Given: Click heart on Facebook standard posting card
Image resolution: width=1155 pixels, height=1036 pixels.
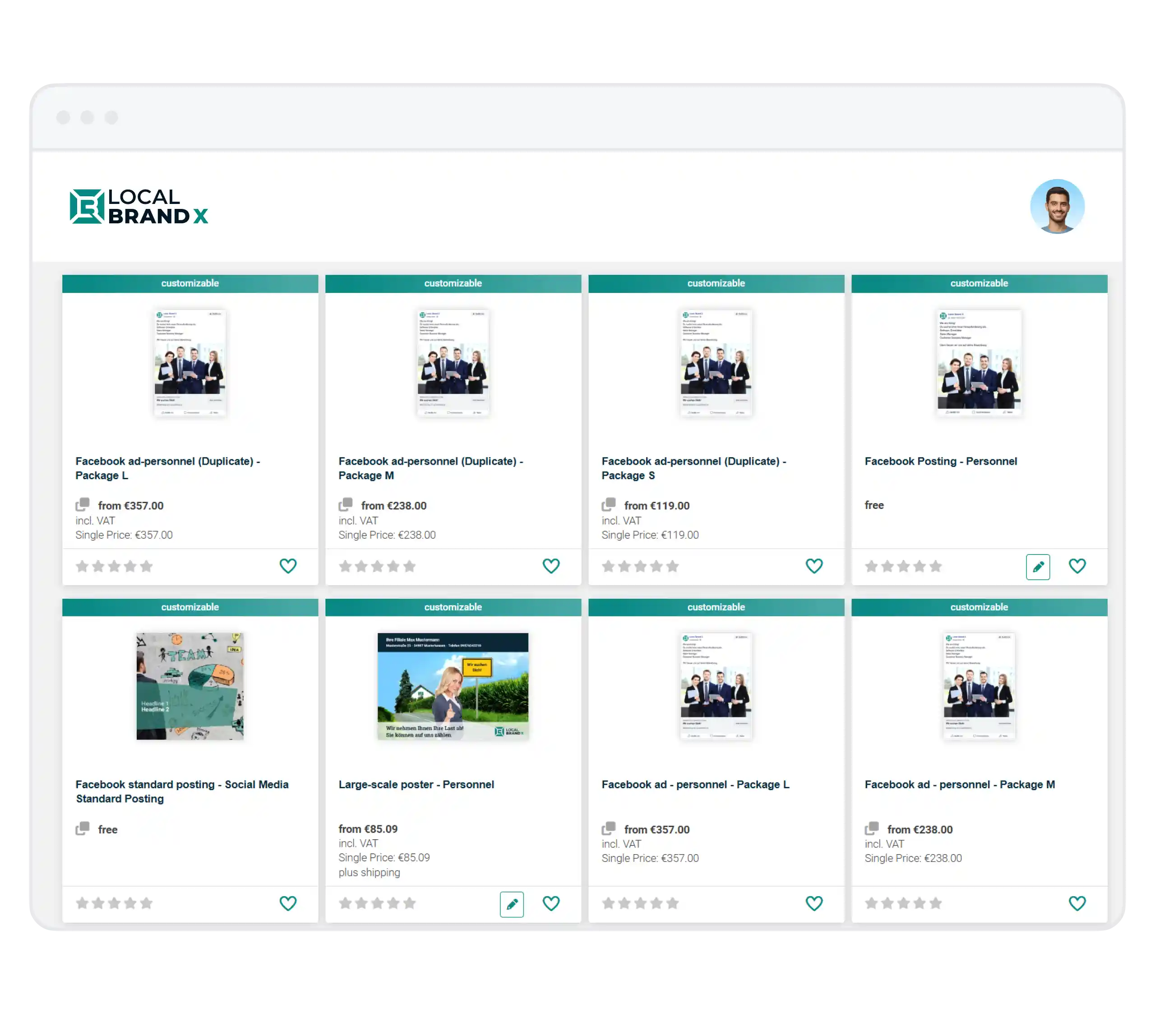Looking at the screenshot, I should 288,903.
